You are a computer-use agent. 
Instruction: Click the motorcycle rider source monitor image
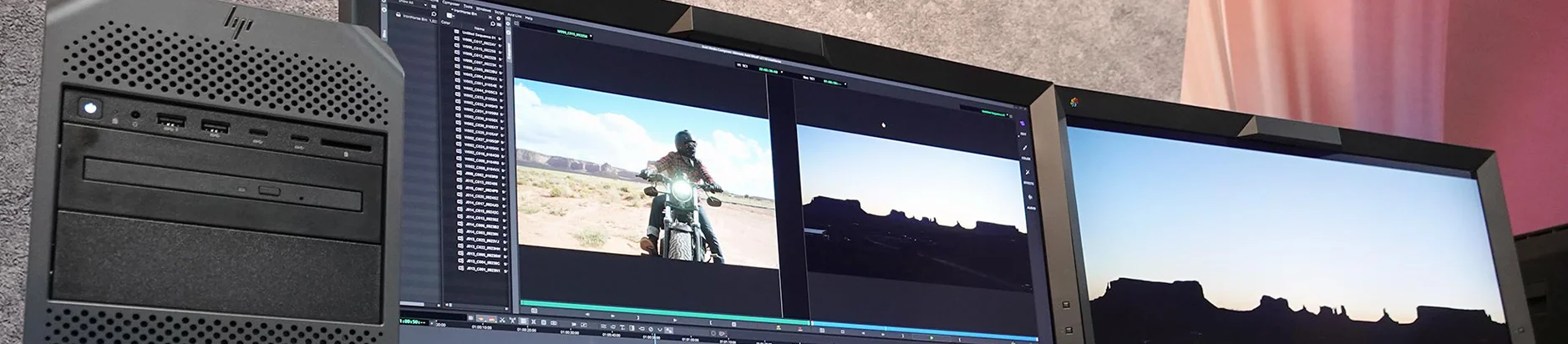coord(642,174)
